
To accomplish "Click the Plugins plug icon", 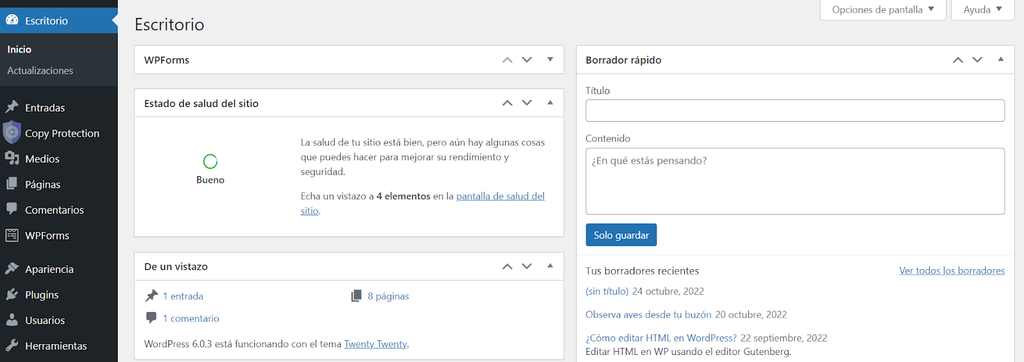I will (12, 295).
